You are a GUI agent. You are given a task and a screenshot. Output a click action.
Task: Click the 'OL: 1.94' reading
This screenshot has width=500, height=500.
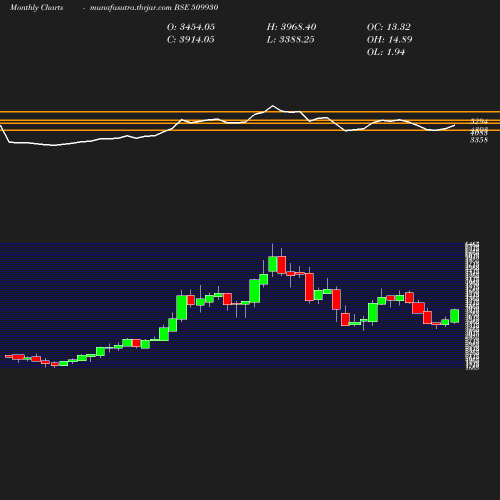click(386, 52)
